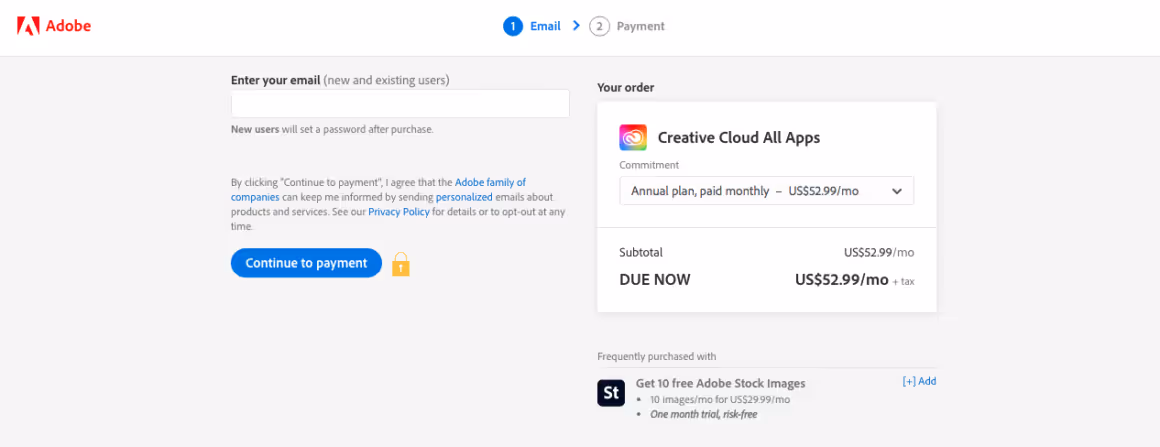Open the Privacy Policy link
This screenshot has width=1160, height=447.
(399, 212)
